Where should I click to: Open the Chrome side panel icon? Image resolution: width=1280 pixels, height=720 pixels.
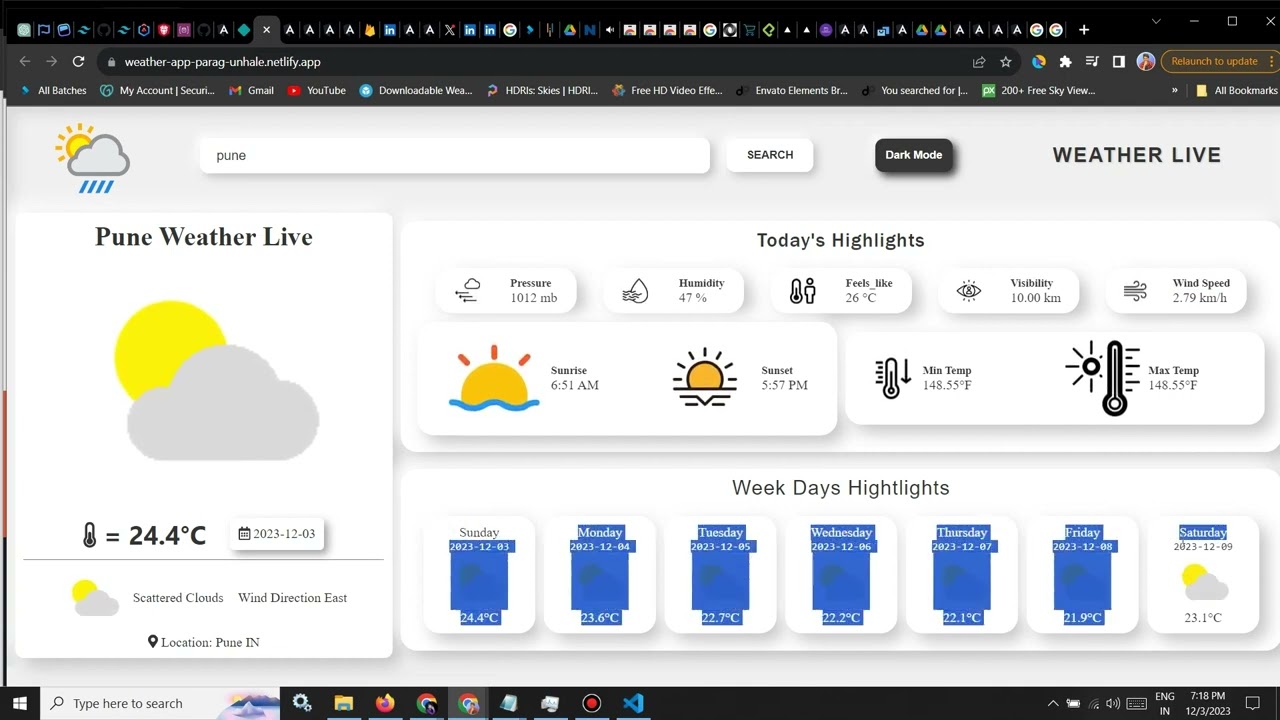click(1118, 62)
